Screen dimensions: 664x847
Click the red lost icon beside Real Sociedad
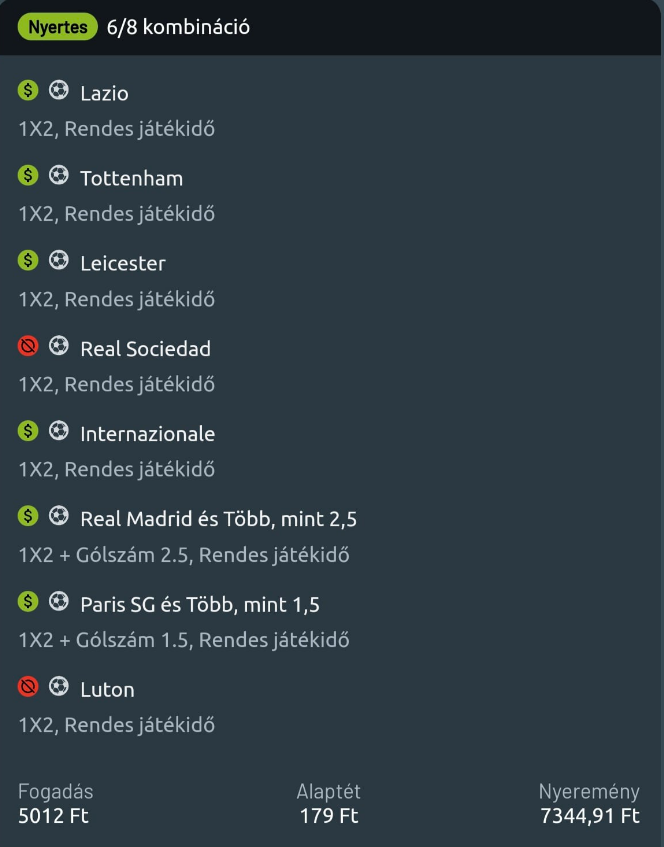28,347
